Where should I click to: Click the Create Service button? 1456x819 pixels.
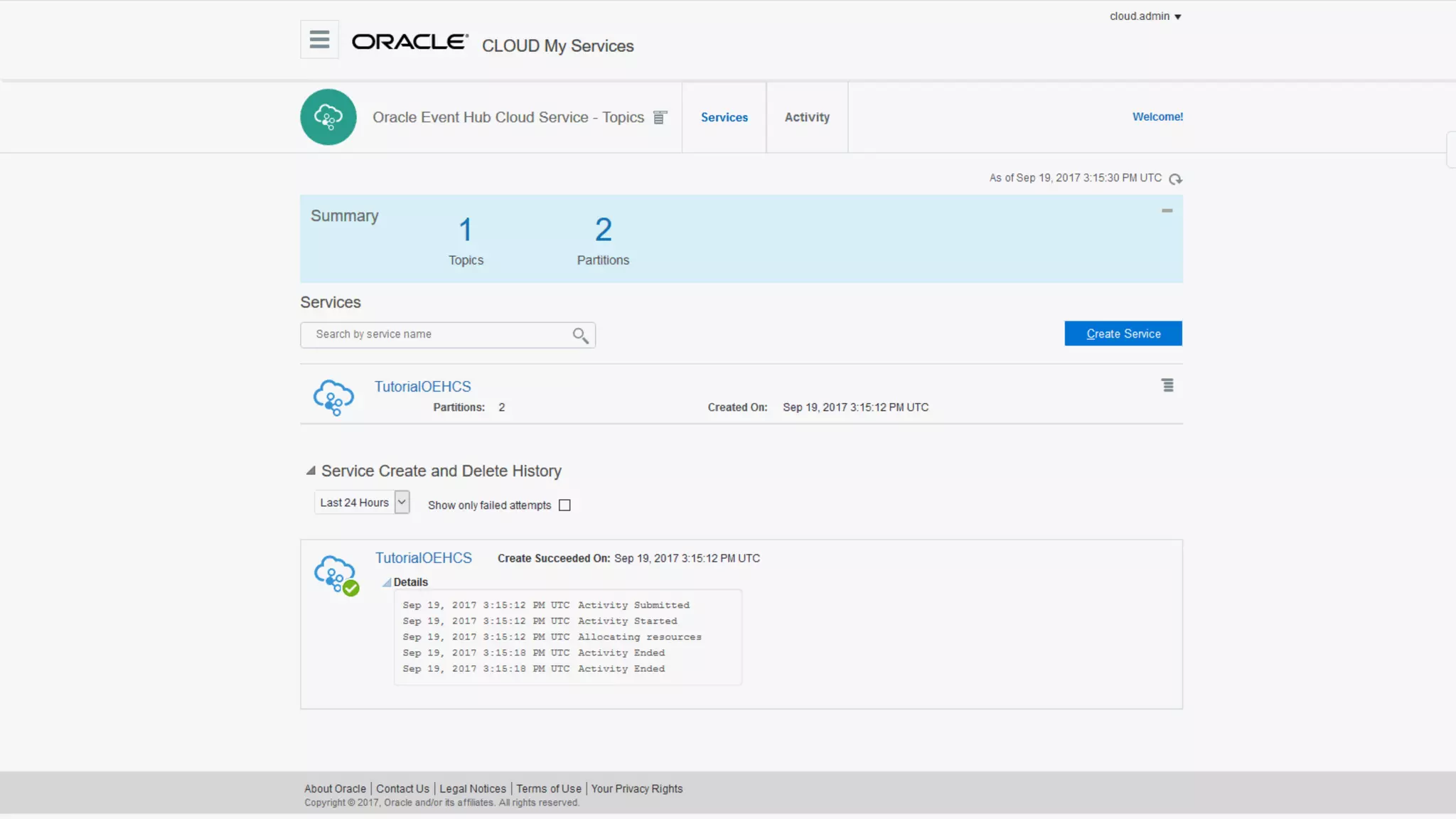coord(1123,333)
